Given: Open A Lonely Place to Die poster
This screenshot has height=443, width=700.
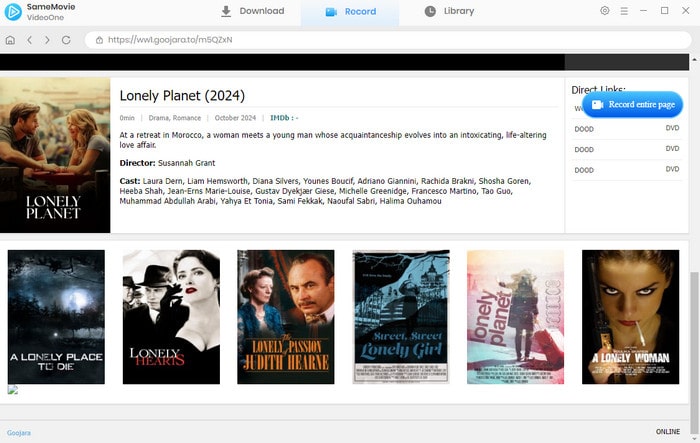Looking at the screenshot, I should 56,317.
